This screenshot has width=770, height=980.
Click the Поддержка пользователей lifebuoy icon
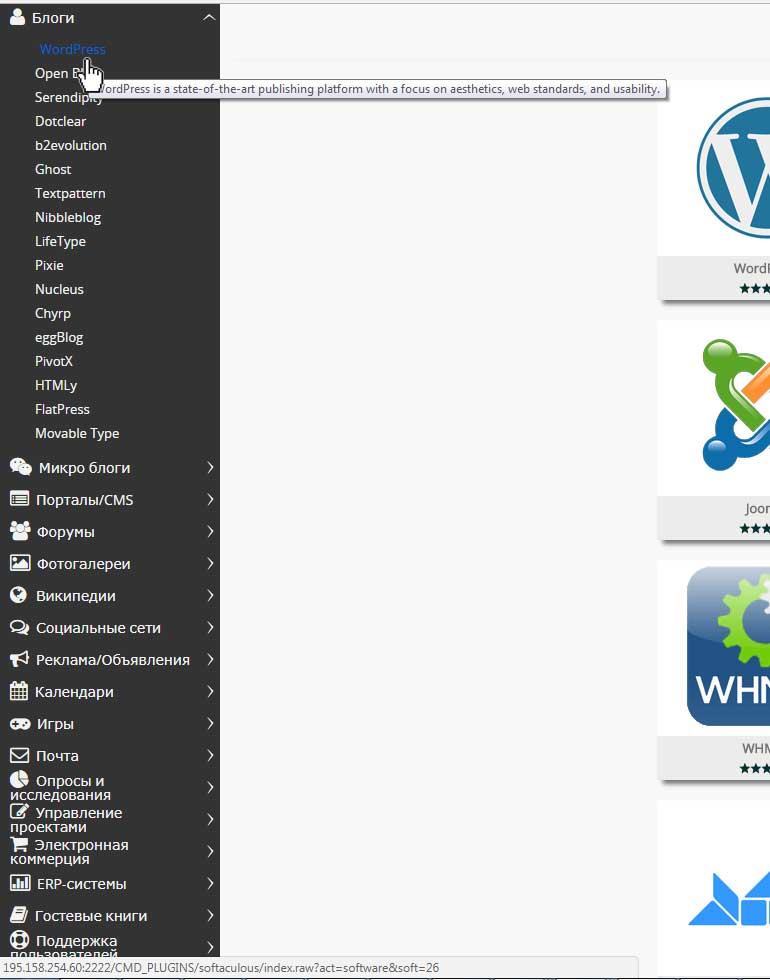pos(19,939)
